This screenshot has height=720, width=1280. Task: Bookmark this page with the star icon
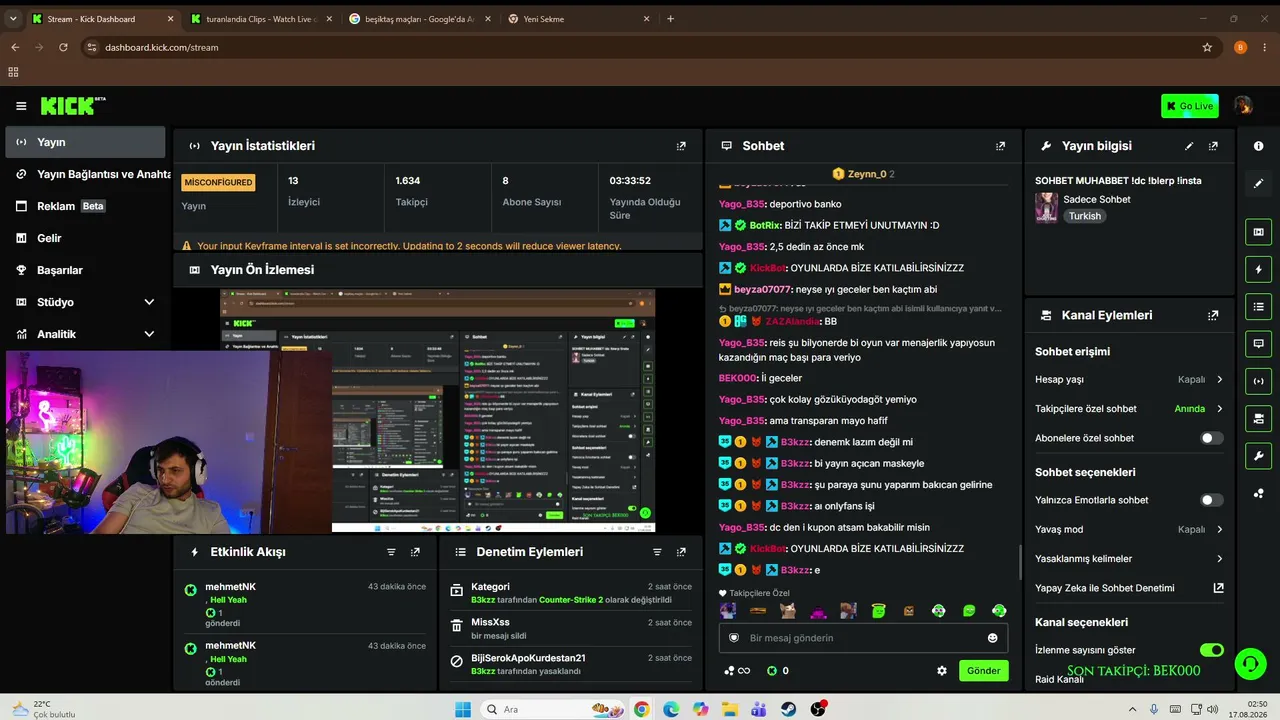(x=1207, y=47)
